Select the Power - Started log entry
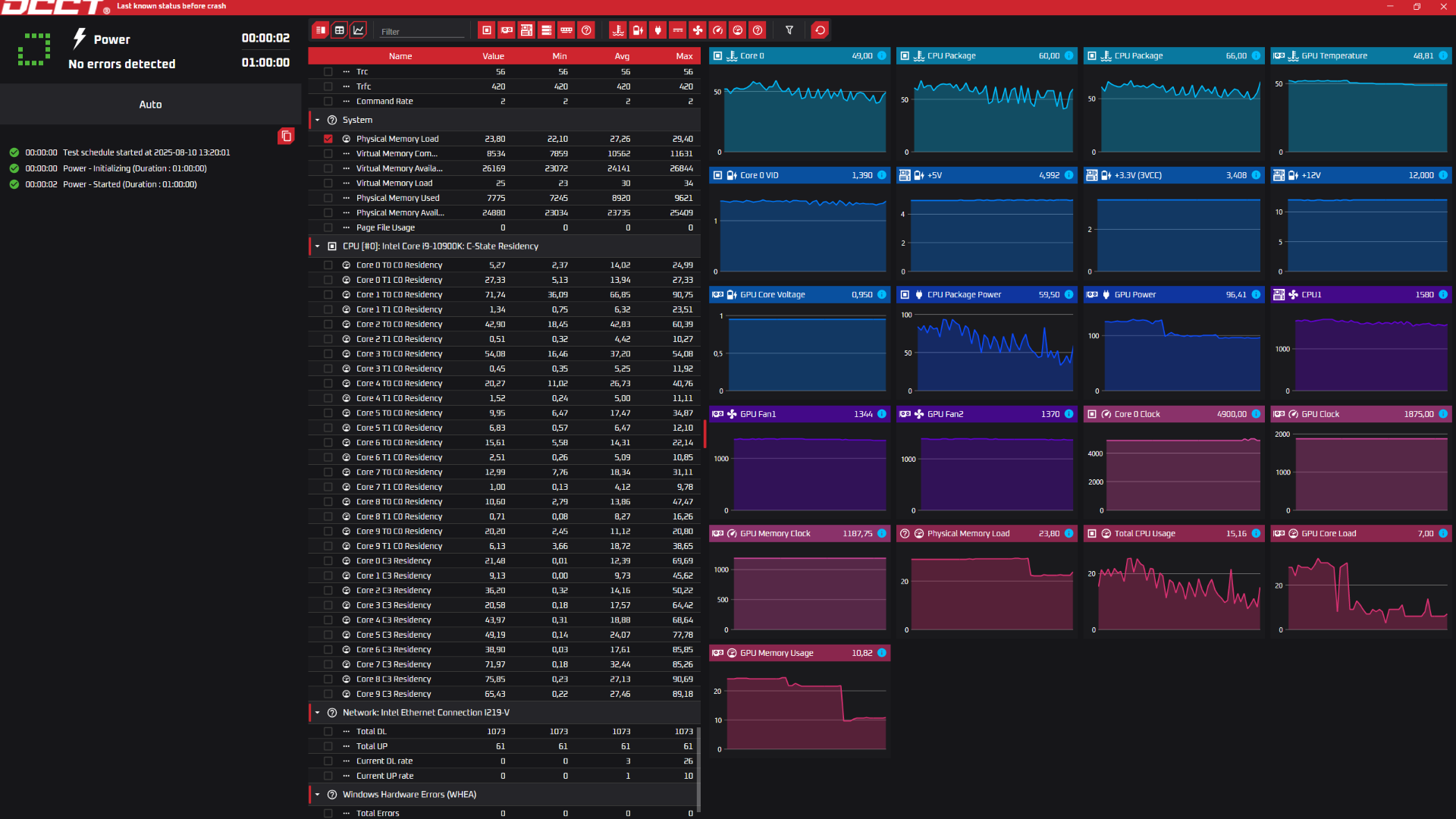1456x819 pixels. coord(130,184)
